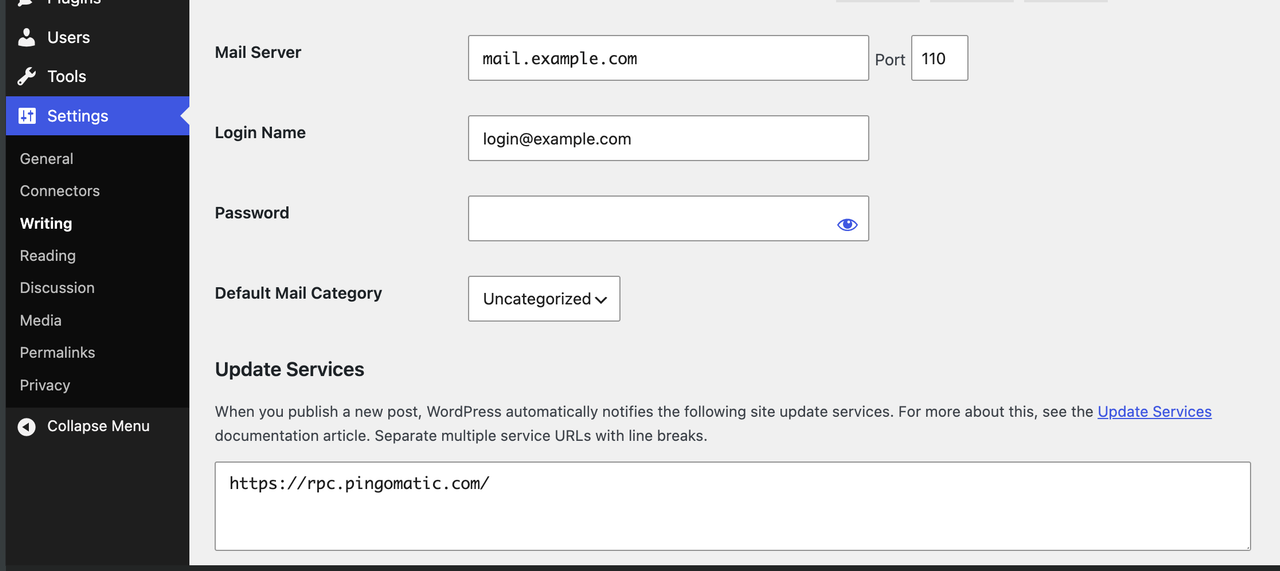Focus the Mail Server input field
Screen dimensions: 1280x571
(668, 58)
